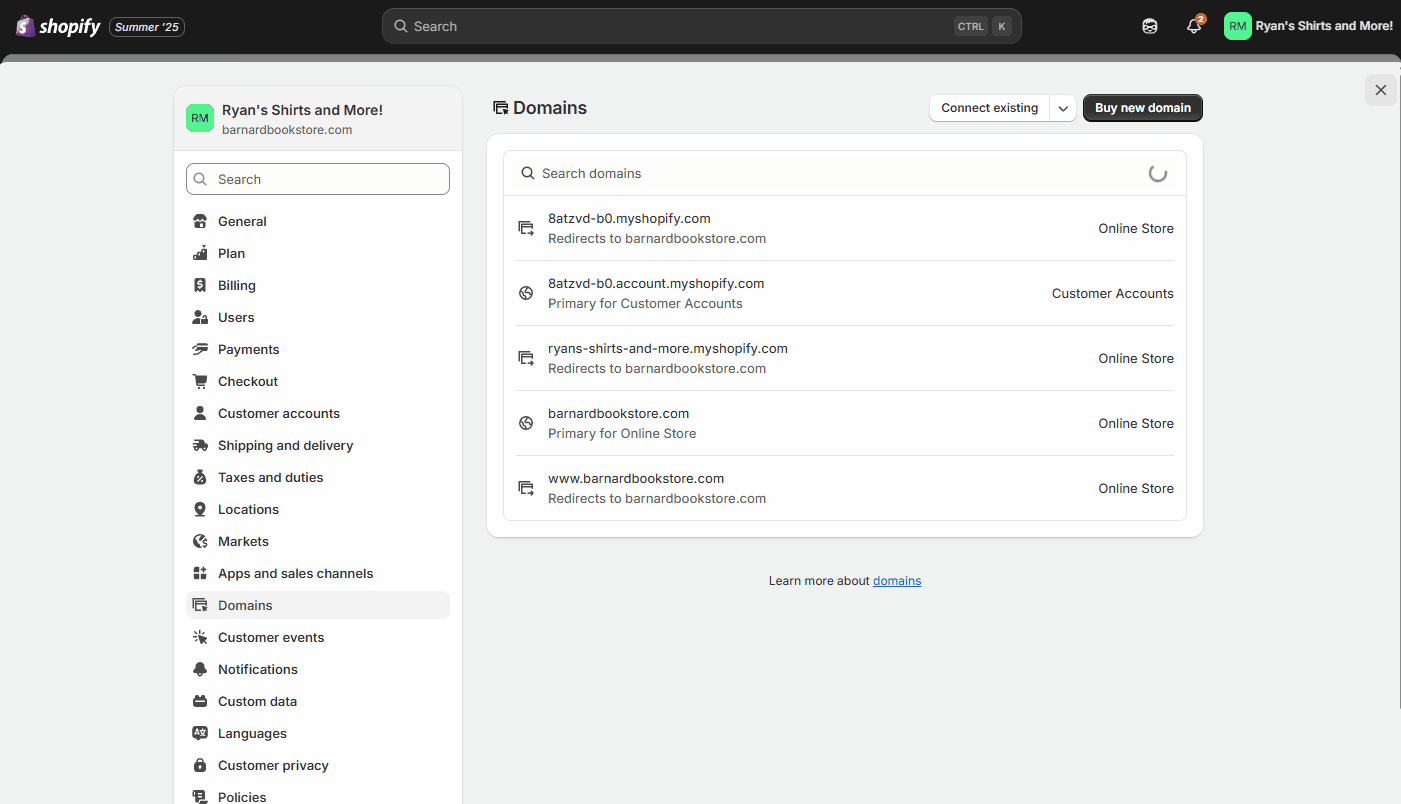Click the Custom data icon

(x=200, y=701)
